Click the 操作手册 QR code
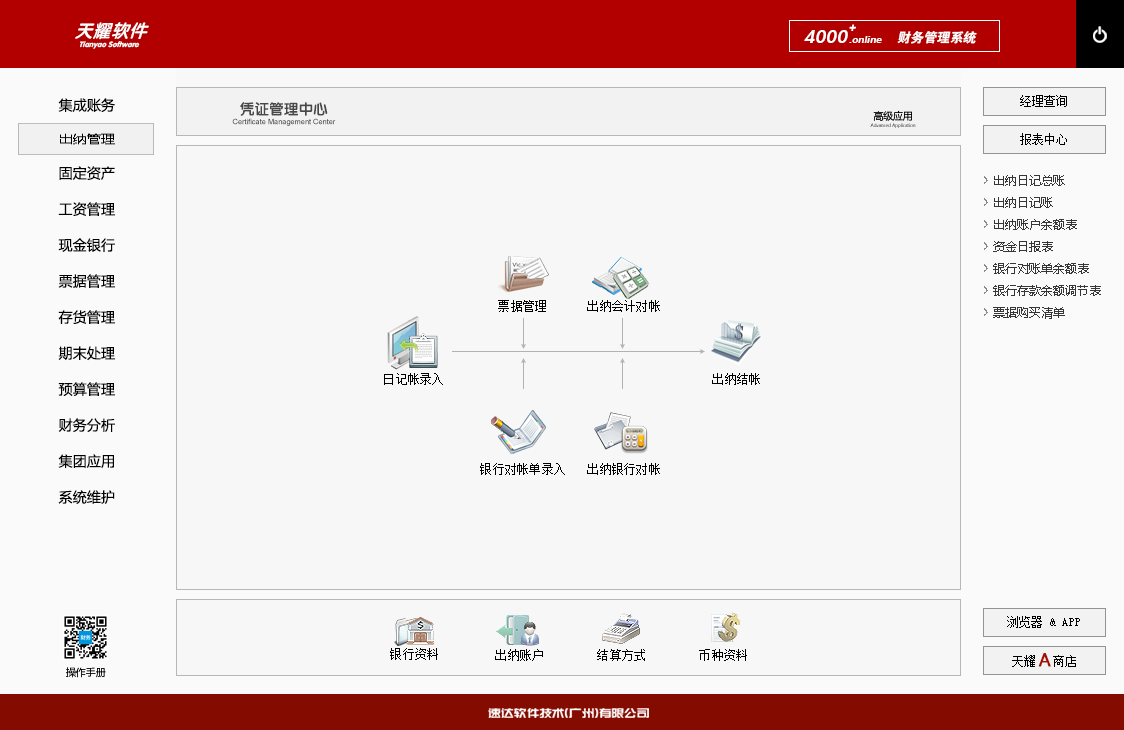 click(85, 637)
